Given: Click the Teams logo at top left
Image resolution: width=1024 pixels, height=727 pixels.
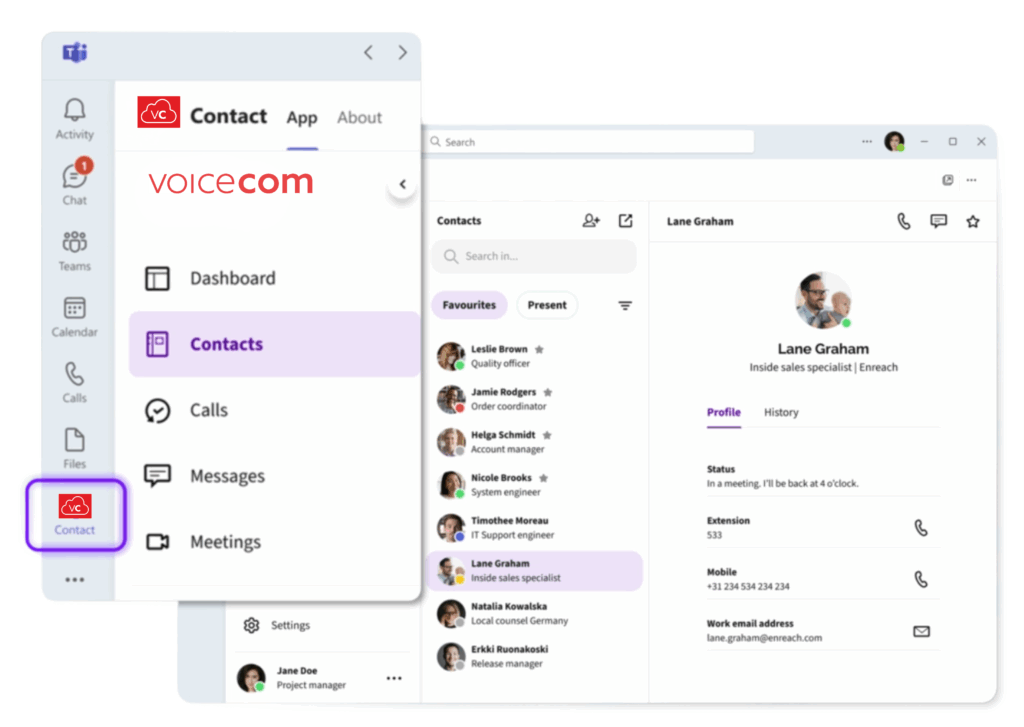Looking at the screenshot, I should [x=75, y=52].
